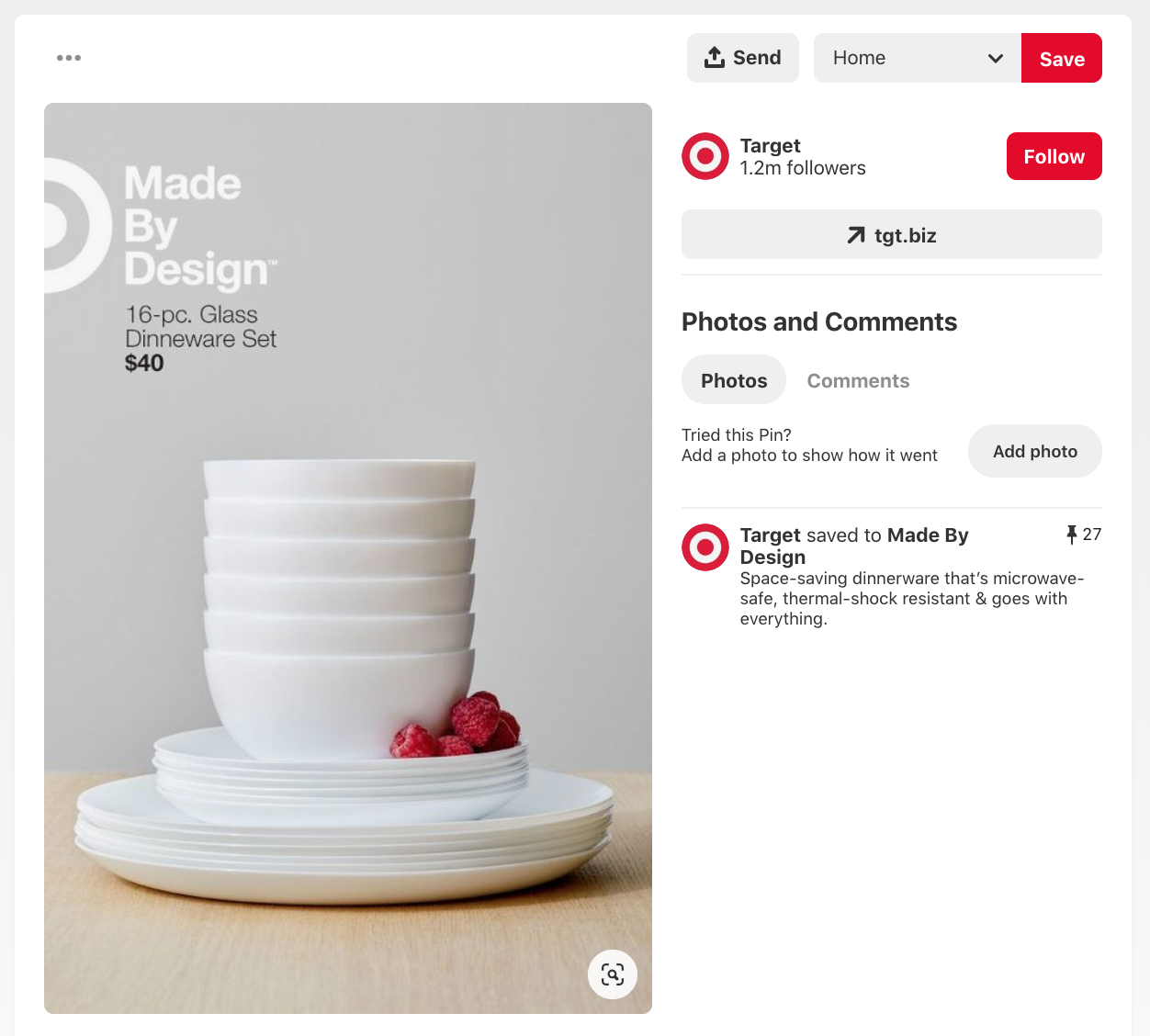Click the visual search lens icon
This screenshot has height=1036, width=1150.
[613, 974]
